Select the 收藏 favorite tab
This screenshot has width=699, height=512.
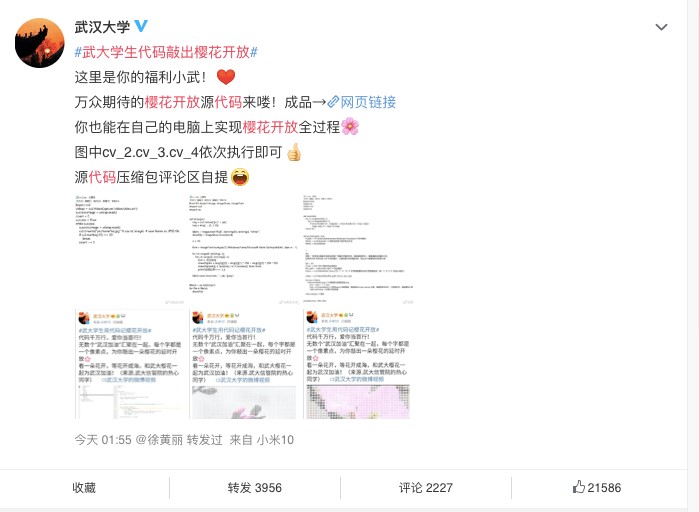(x=84, y=487)
